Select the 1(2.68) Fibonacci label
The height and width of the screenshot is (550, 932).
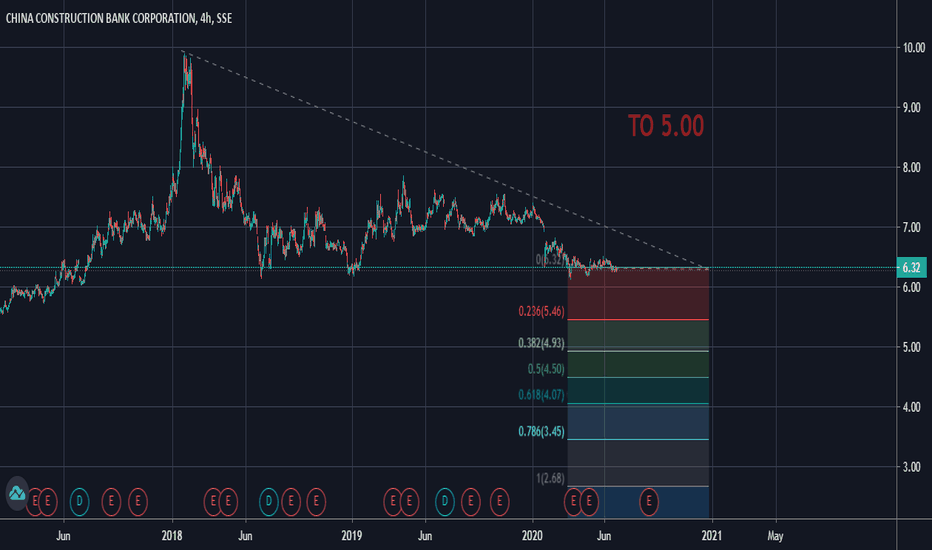(550, 478)
